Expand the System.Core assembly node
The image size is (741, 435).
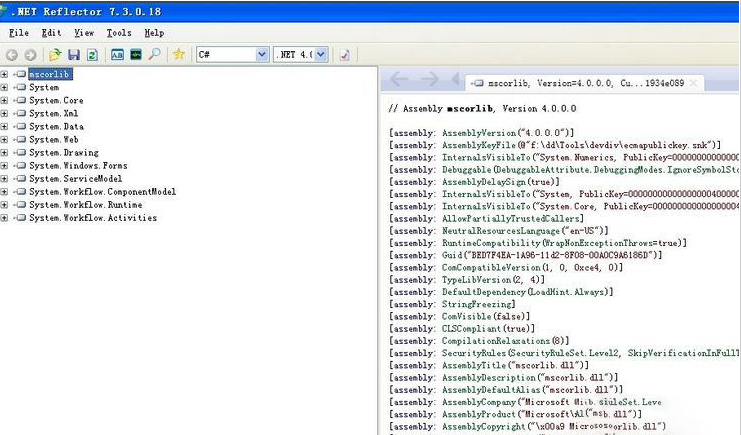5,101
